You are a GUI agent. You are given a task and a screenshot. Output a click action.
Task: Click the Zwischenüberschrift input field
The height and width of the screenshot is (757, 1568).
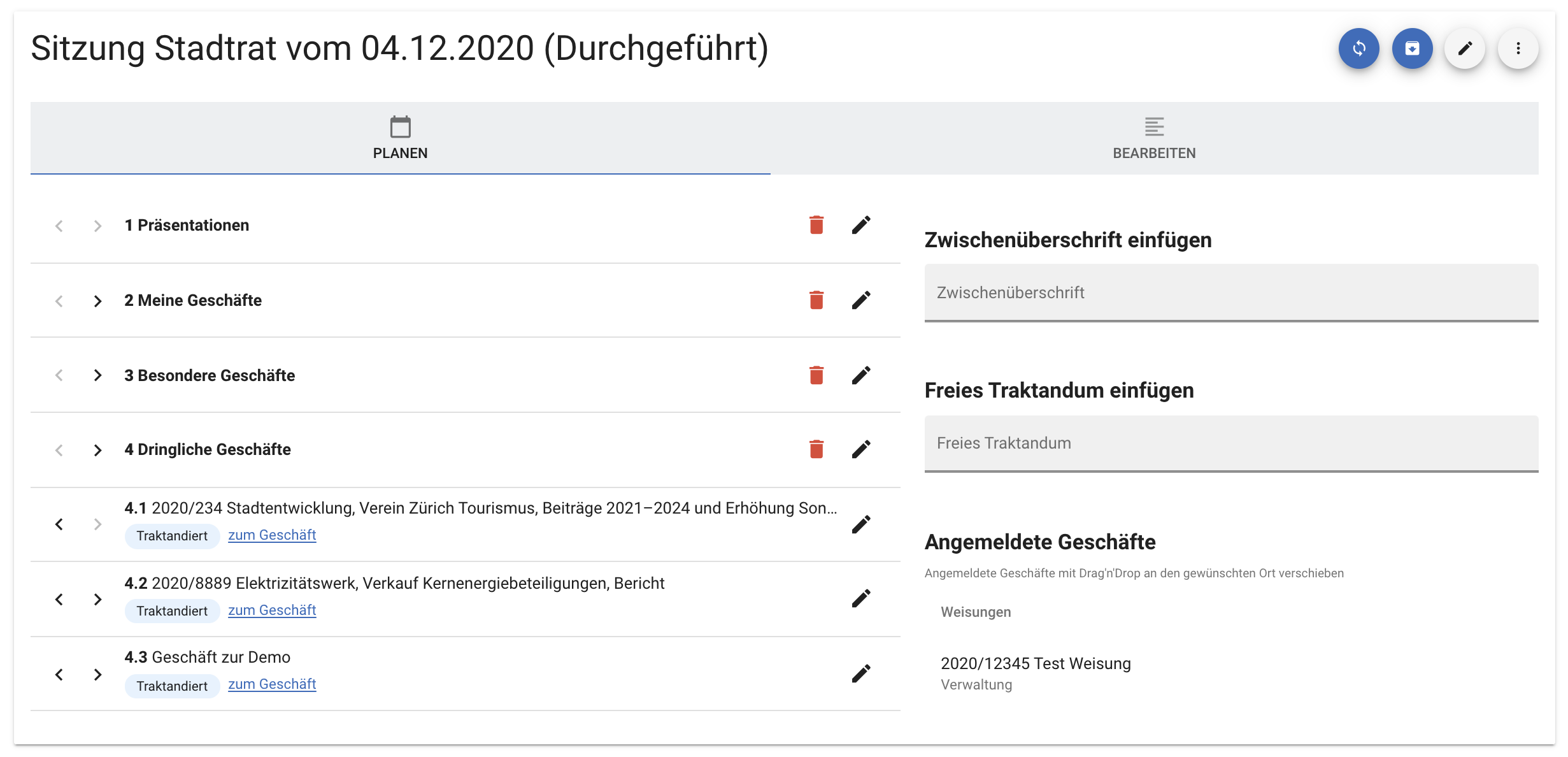pos(1230,292)
